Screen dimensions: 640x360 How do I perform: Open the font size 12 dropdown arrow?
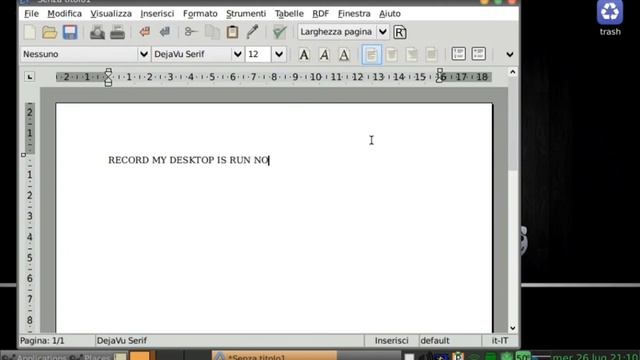[x=279, y=54]
